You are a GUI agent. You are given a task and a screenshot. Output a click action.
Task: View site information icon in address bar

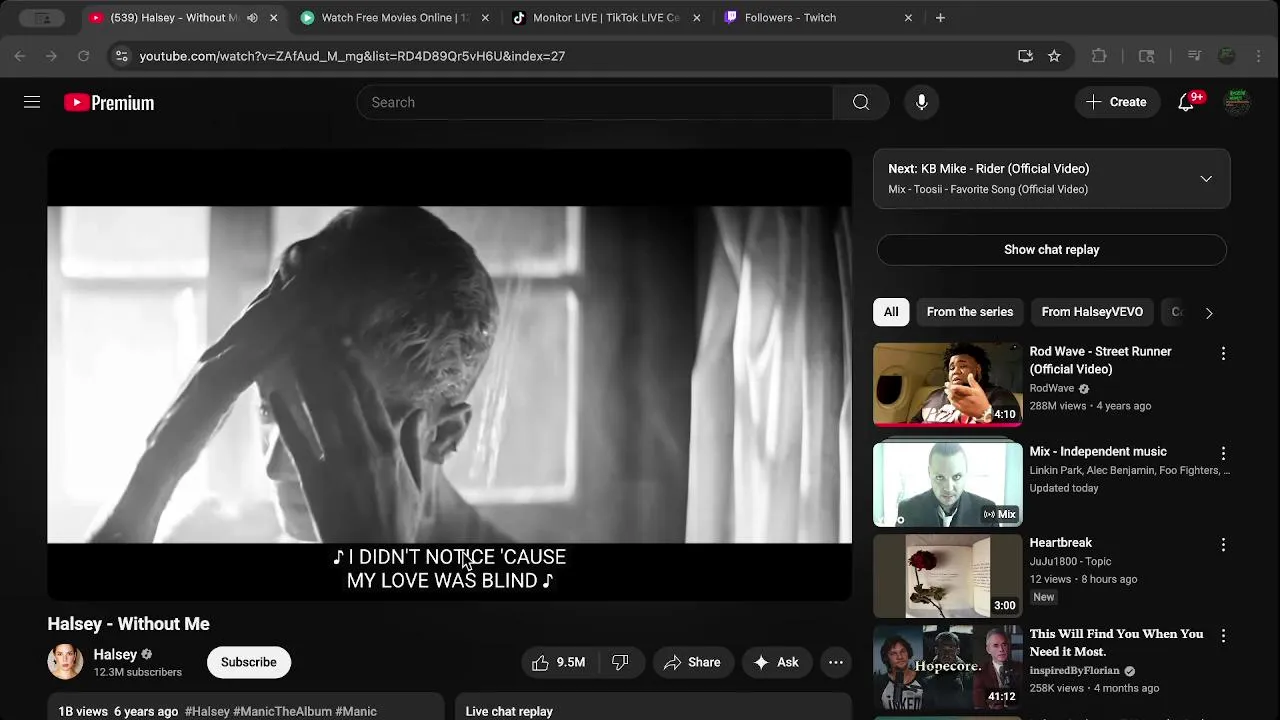click(x=121, y=56)
